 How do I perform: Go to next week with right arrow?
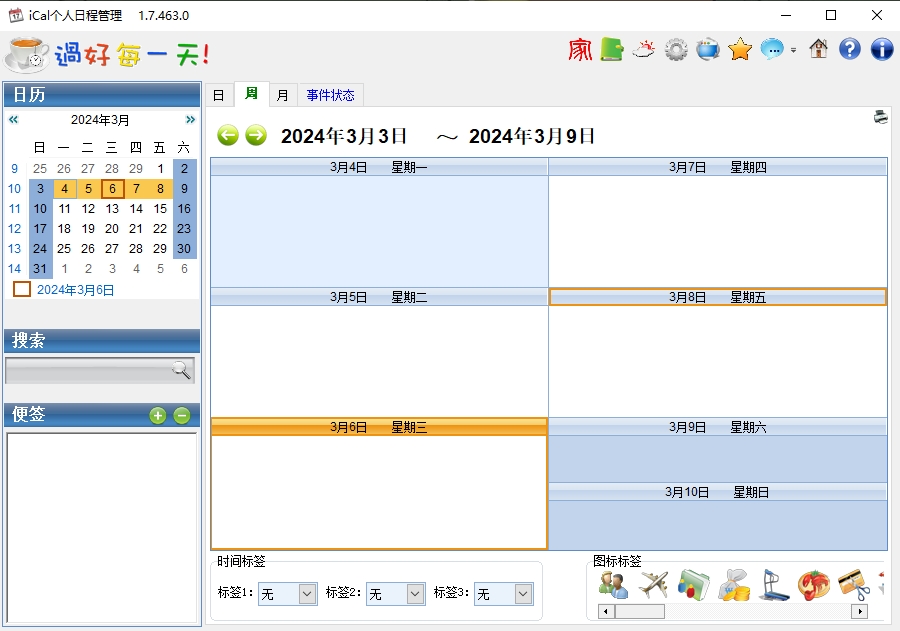click(x=256, y=136)
